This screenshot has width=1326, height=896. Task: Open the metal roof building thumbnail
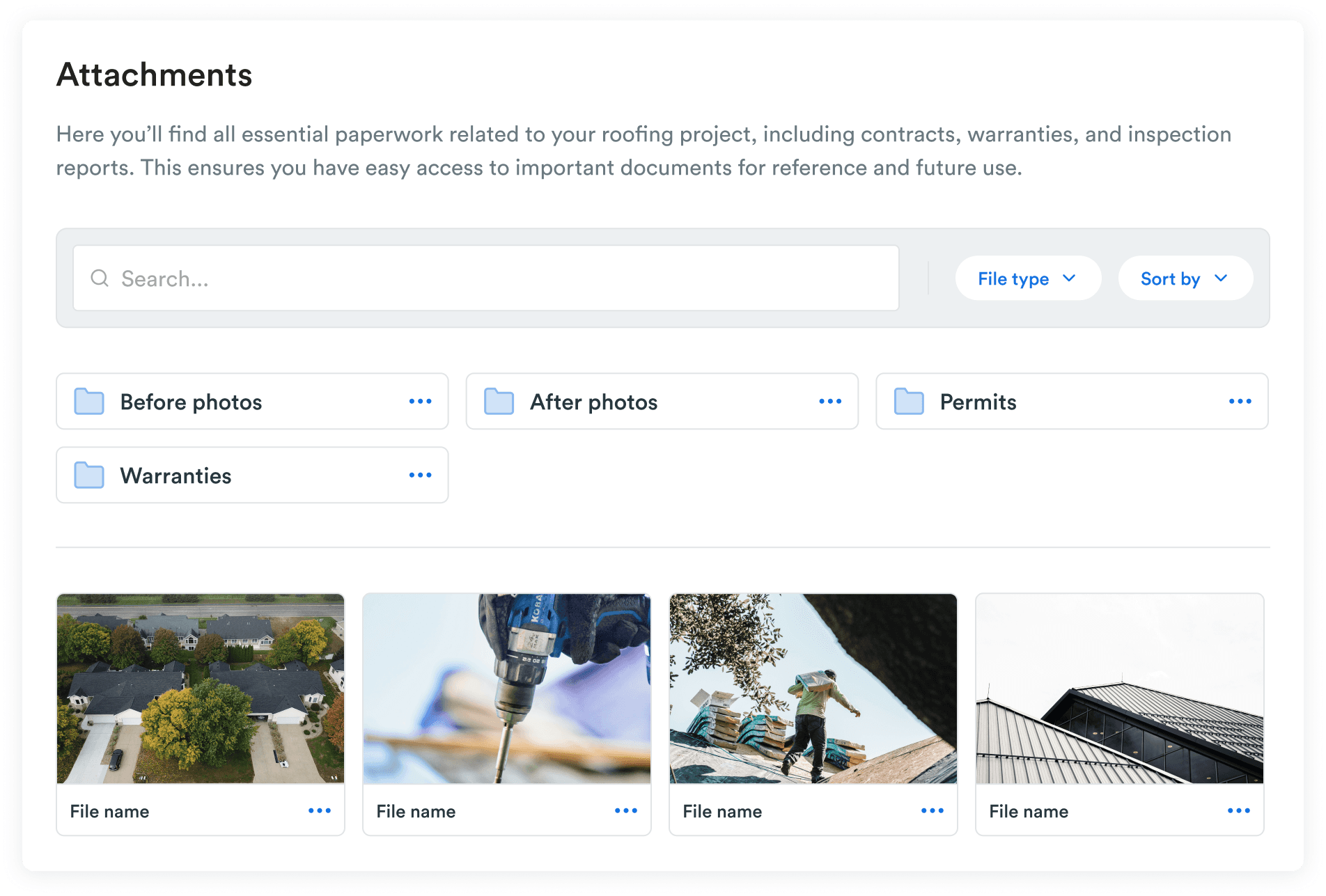pyautogui.click(x=1120, y=689)
